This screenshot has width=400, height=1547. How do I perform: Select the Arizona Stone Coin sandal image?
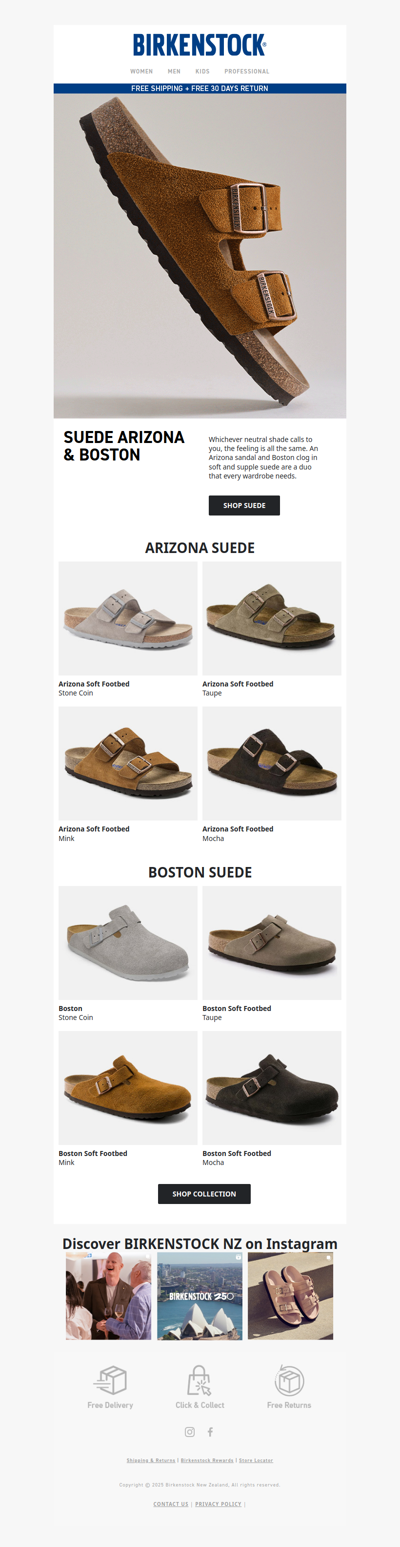(128, 618)
